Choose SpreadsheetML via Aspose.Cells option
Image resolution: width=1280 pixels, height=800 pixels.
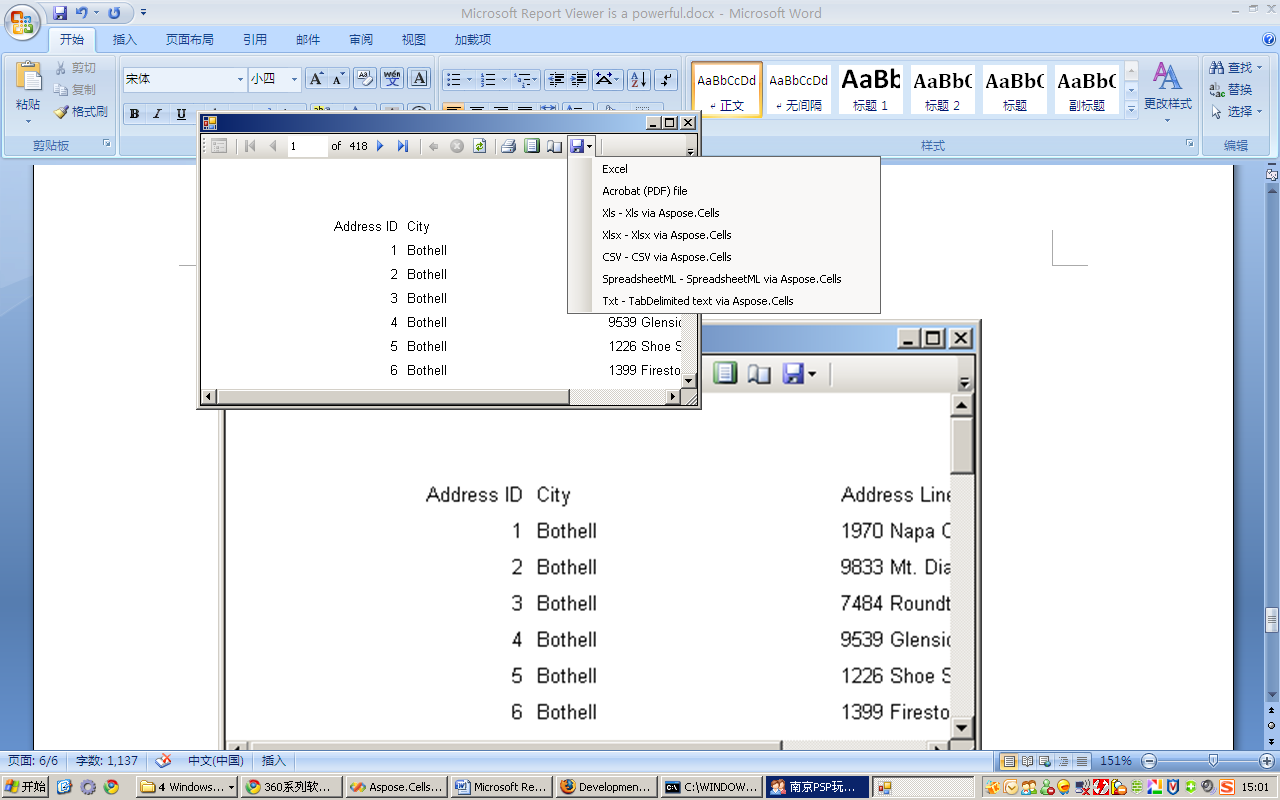coord(724,279)
